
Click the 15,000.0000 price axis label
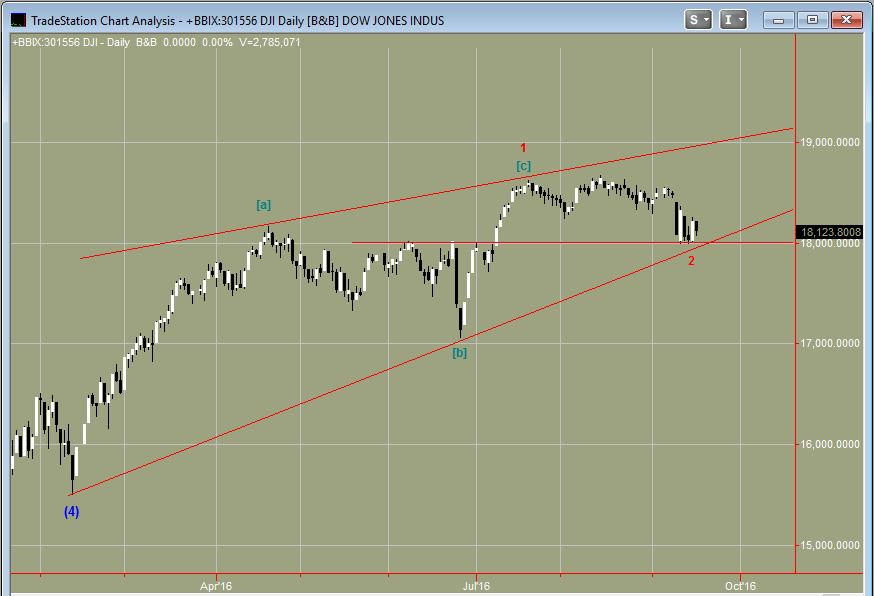click(831, 545)
